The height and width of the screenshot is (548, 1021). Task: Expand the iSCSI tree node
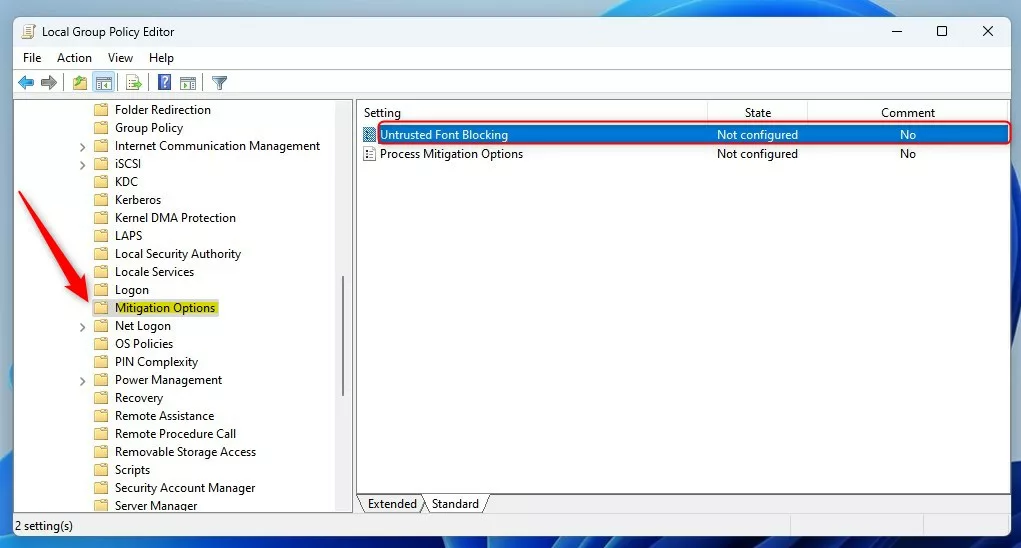[82, 165]
